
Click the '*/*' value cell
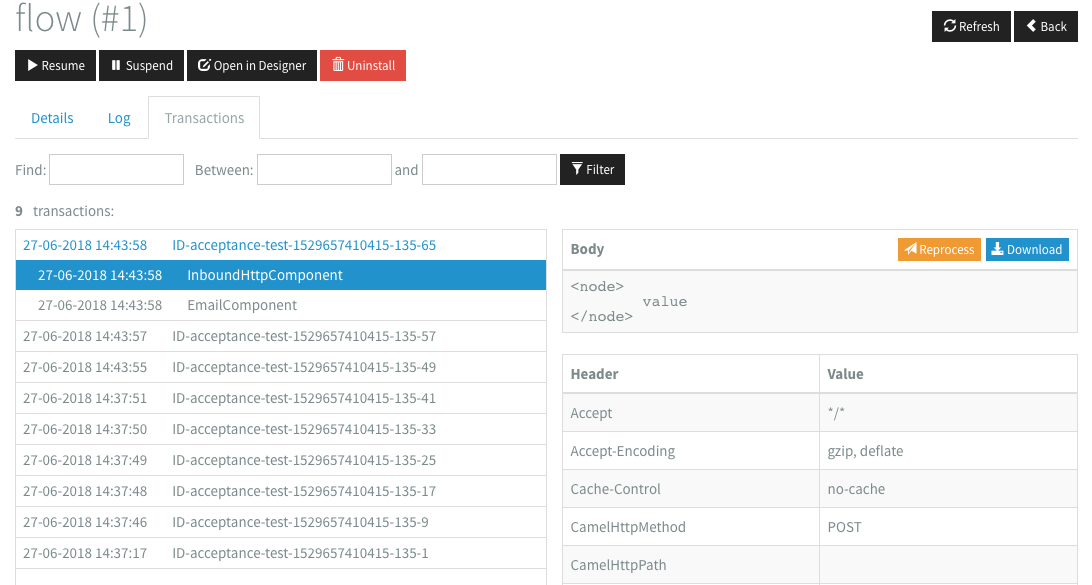pyautogui.click(x=949, y=413)
